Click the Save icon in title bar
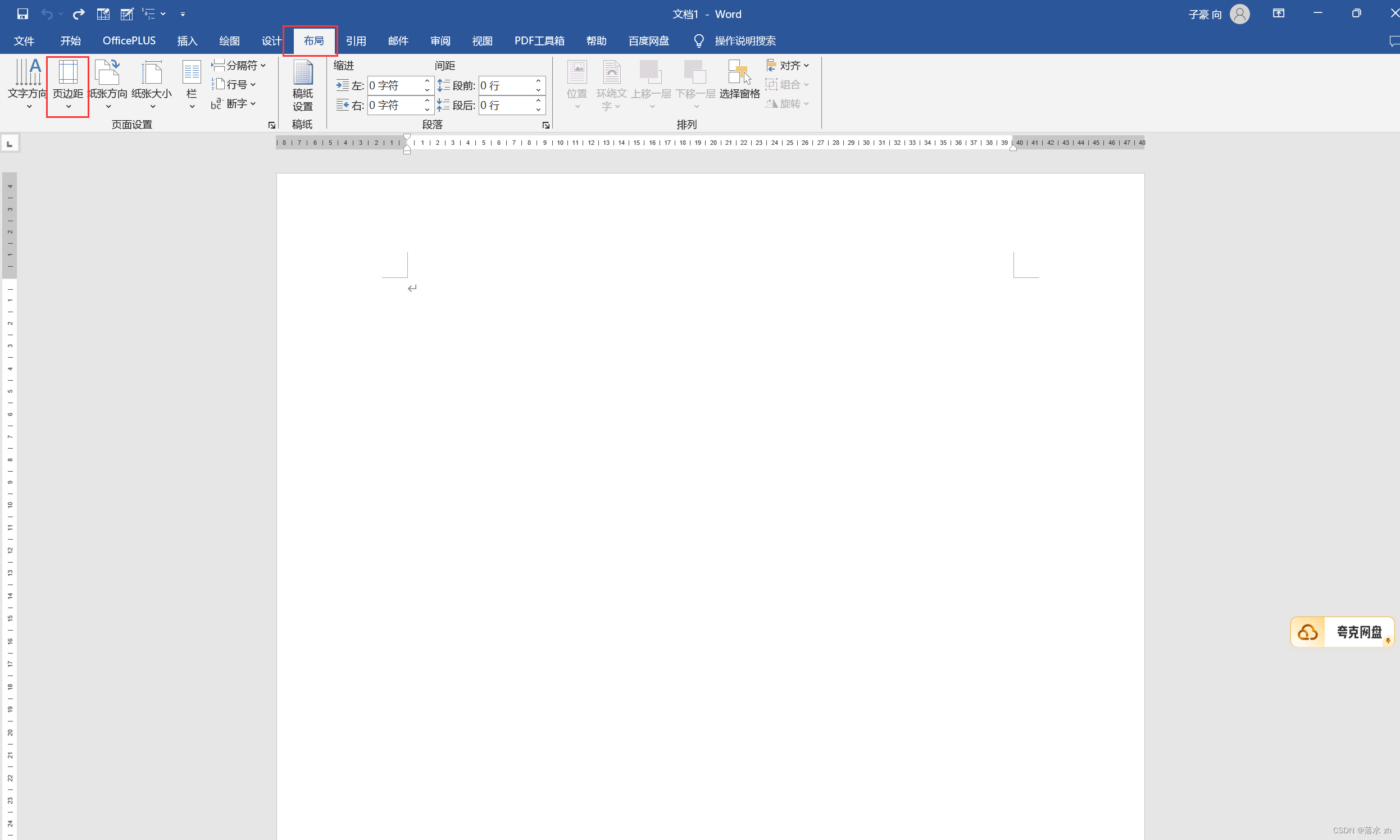Screen dimensions: 1400x840 (x=22, y=13)
